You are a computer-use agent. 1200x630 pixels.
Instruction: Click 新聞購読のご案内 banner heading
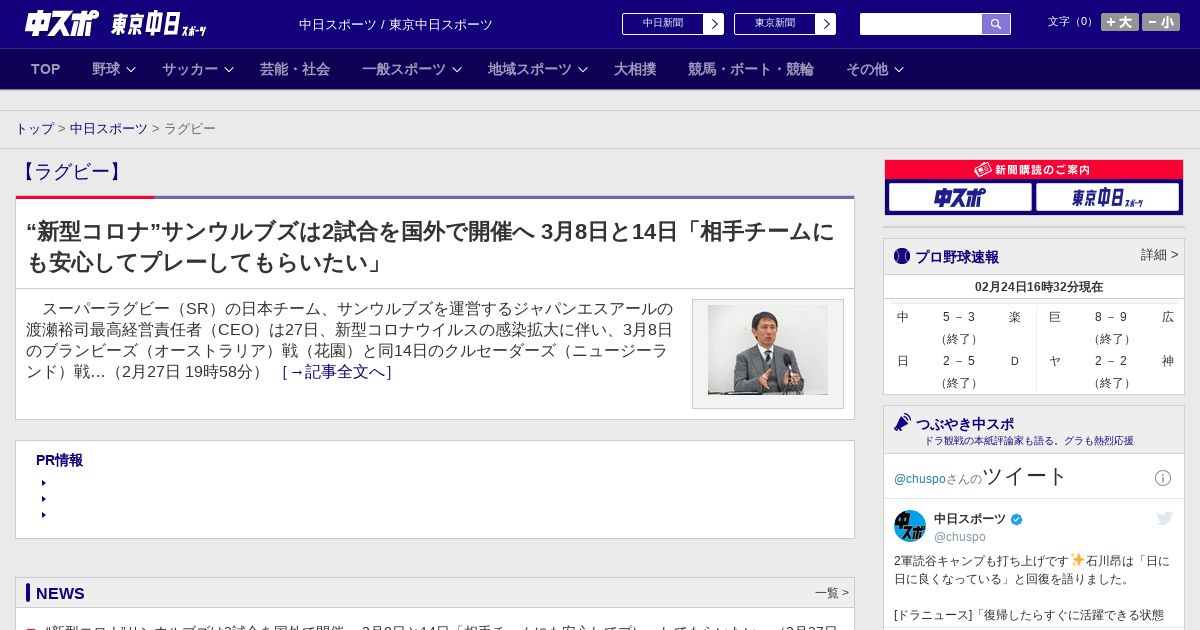coord(1033,170)
